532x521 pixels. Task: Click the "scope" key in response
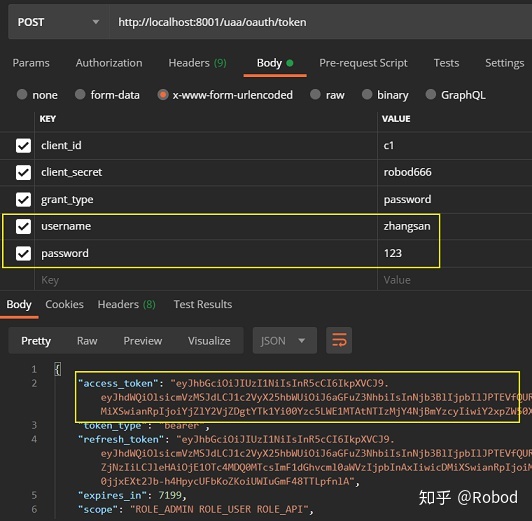(x=98, y=509)
